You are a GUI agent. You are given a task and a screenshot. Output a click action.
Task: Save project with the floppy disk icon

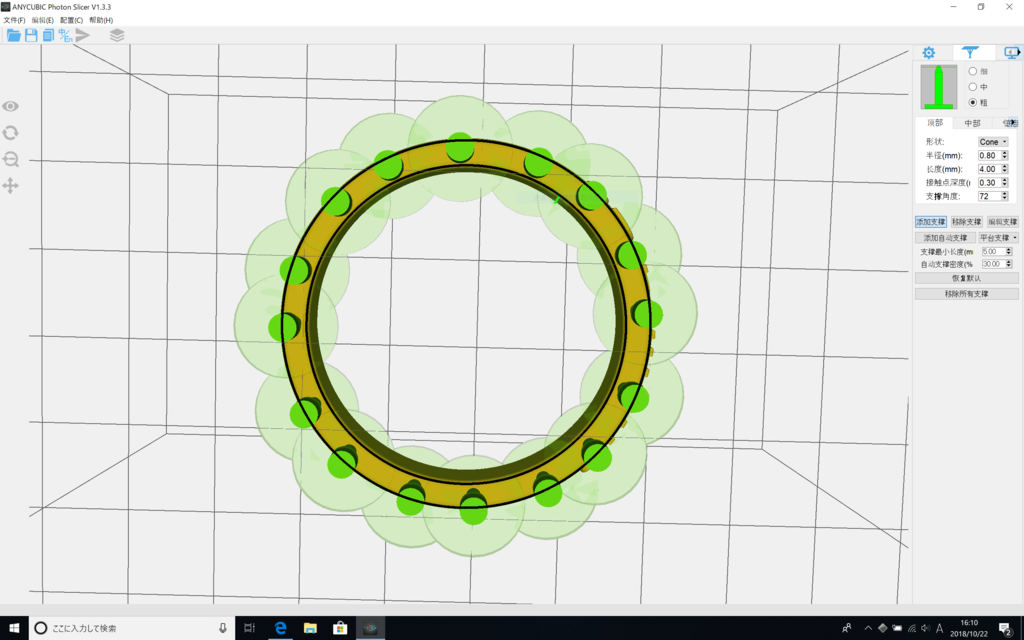click(x=31, y=35)
